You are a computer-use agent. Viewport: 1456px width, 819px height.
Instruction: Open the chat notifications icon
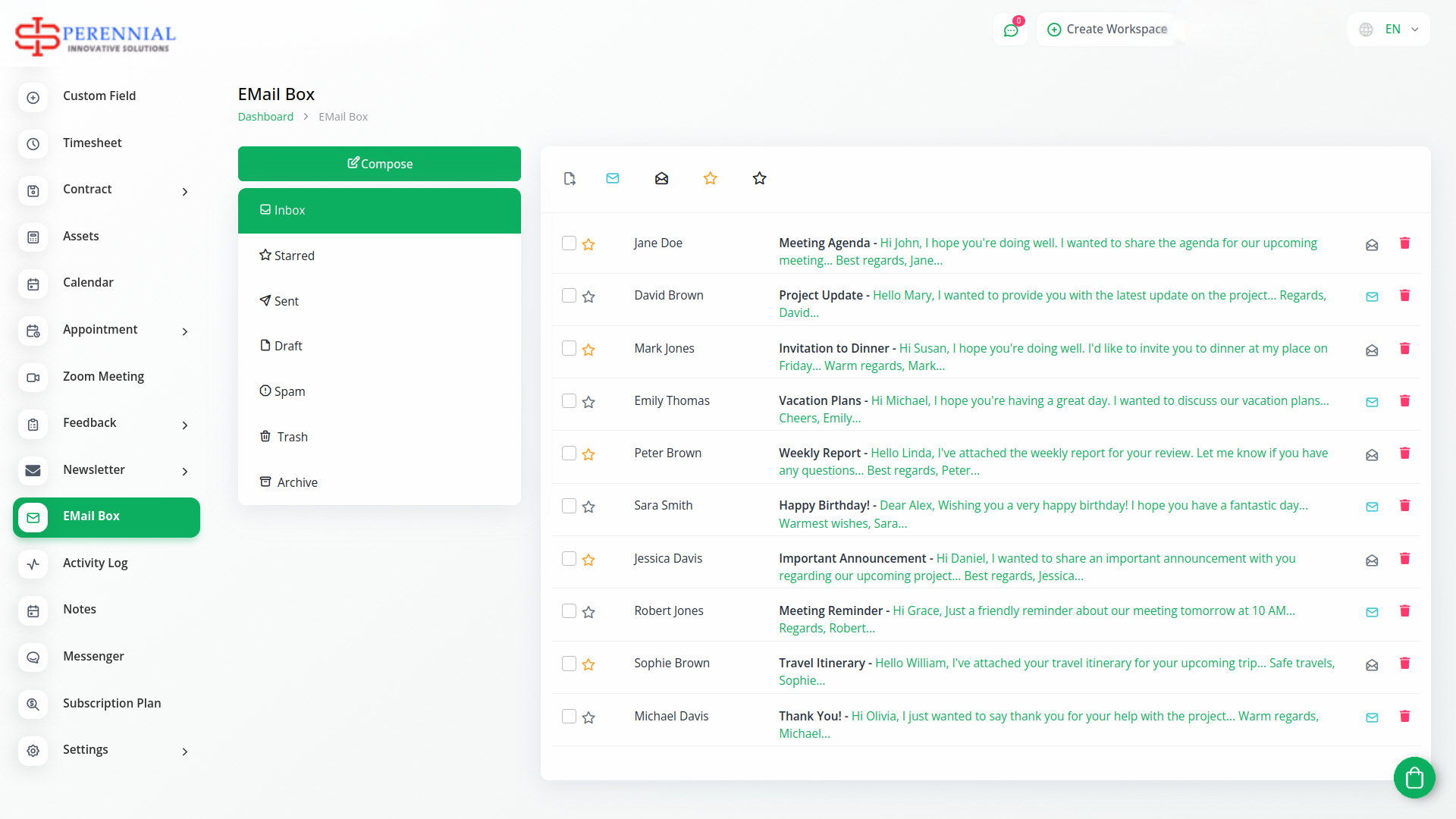pyautogui.click(x=1011, y=30)
